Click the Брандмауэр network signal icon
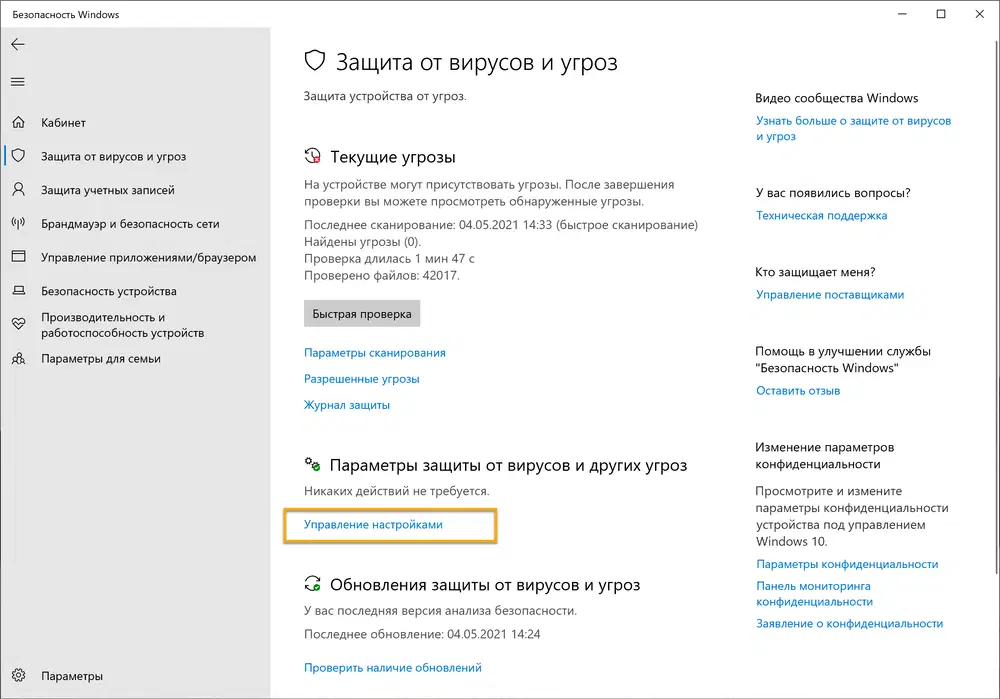This screenshot has height=699, width=1000. [19, 224]
